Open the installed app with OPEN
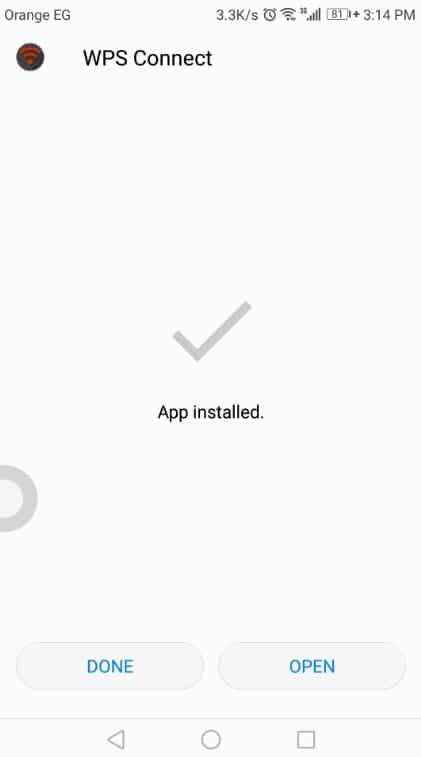This screenshot has height=757, width=421. coord(312,666)
